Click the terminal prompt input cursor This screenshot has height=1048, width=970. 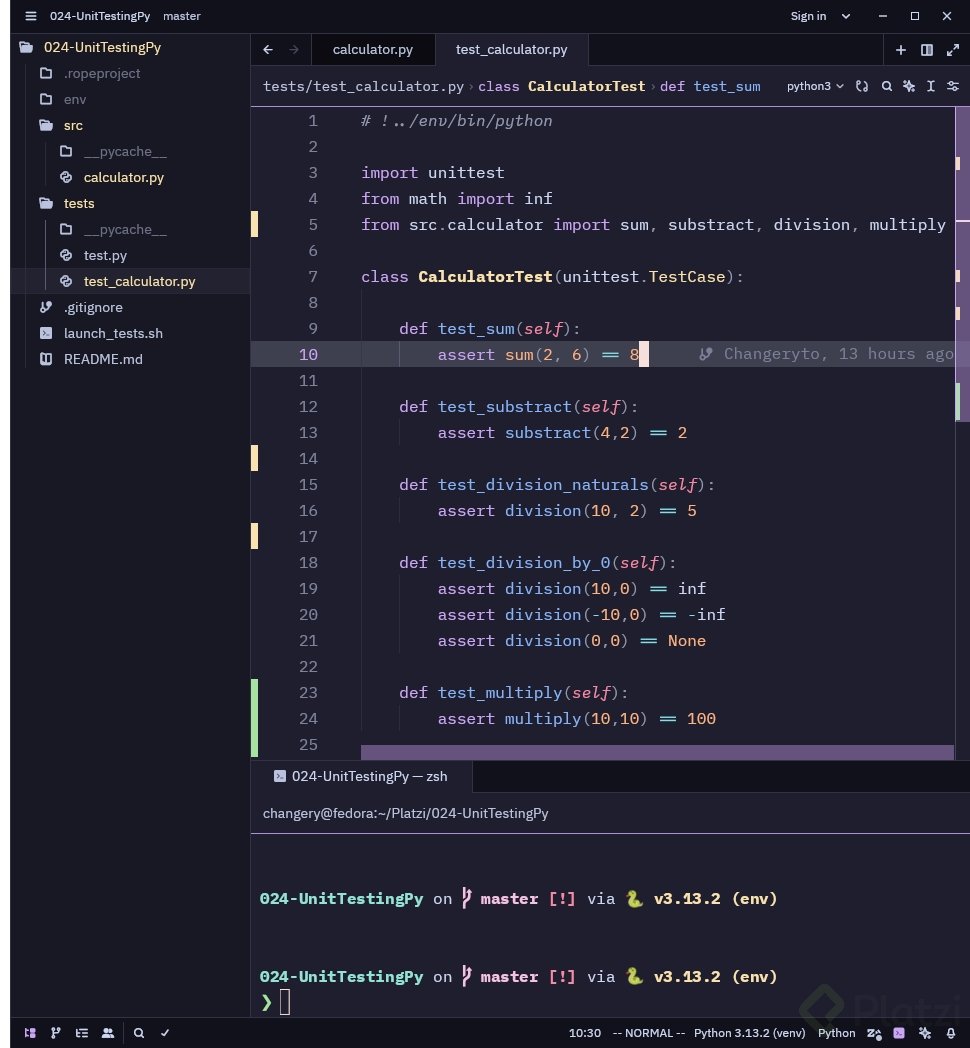pyautogui.click(x=285, y=1002)
